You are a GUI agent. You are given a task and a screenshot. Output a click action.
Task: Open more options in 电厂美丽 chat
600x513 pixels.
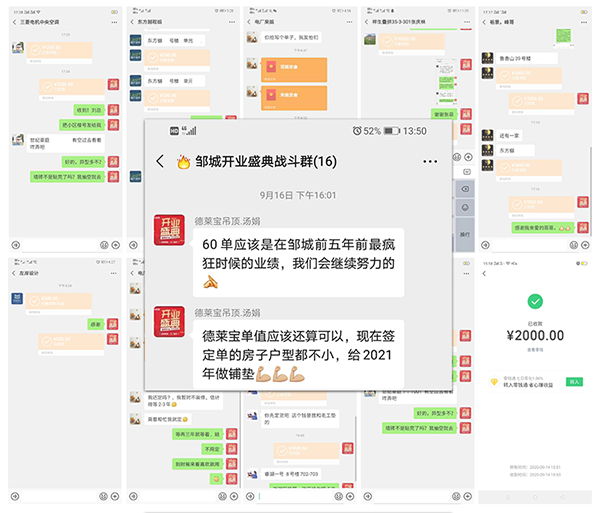coord(349,22)
